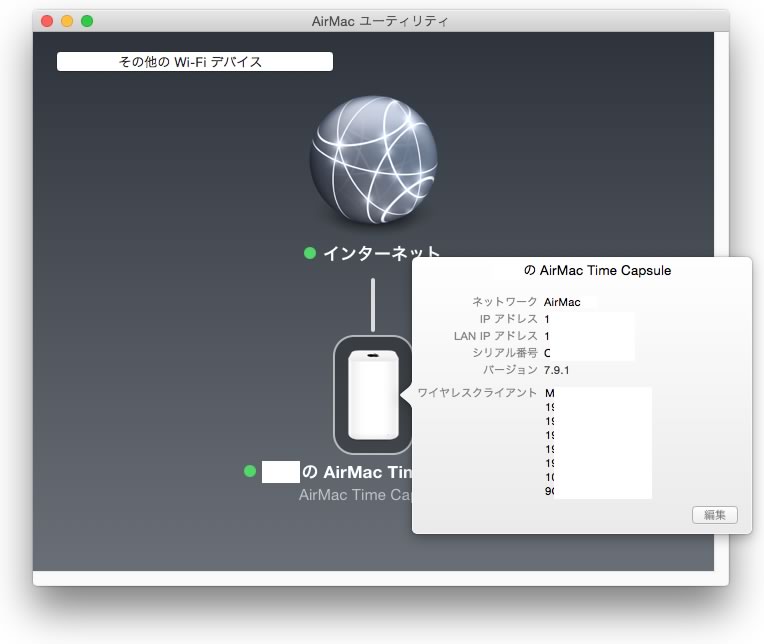764x644 pixels.
Task: Click the ワイヤレスクライアント label
Action: 477,393
